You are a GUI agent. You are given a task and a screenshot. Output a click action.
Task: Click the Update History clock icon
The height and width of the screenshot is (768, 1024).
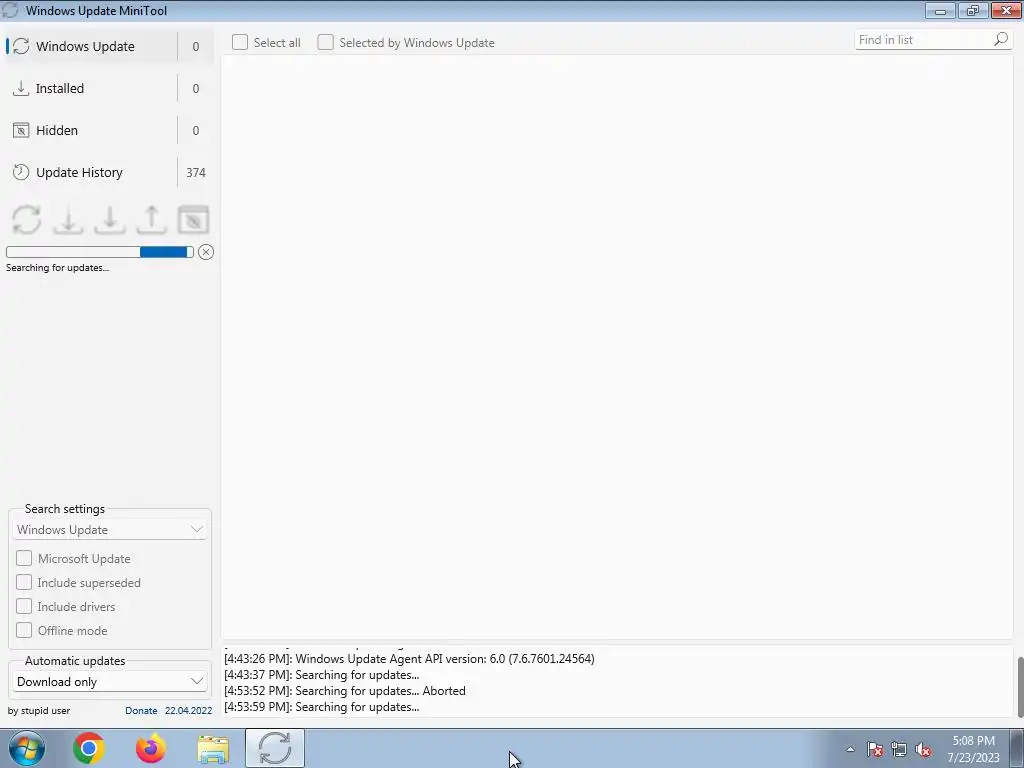[x=21, y=172]
